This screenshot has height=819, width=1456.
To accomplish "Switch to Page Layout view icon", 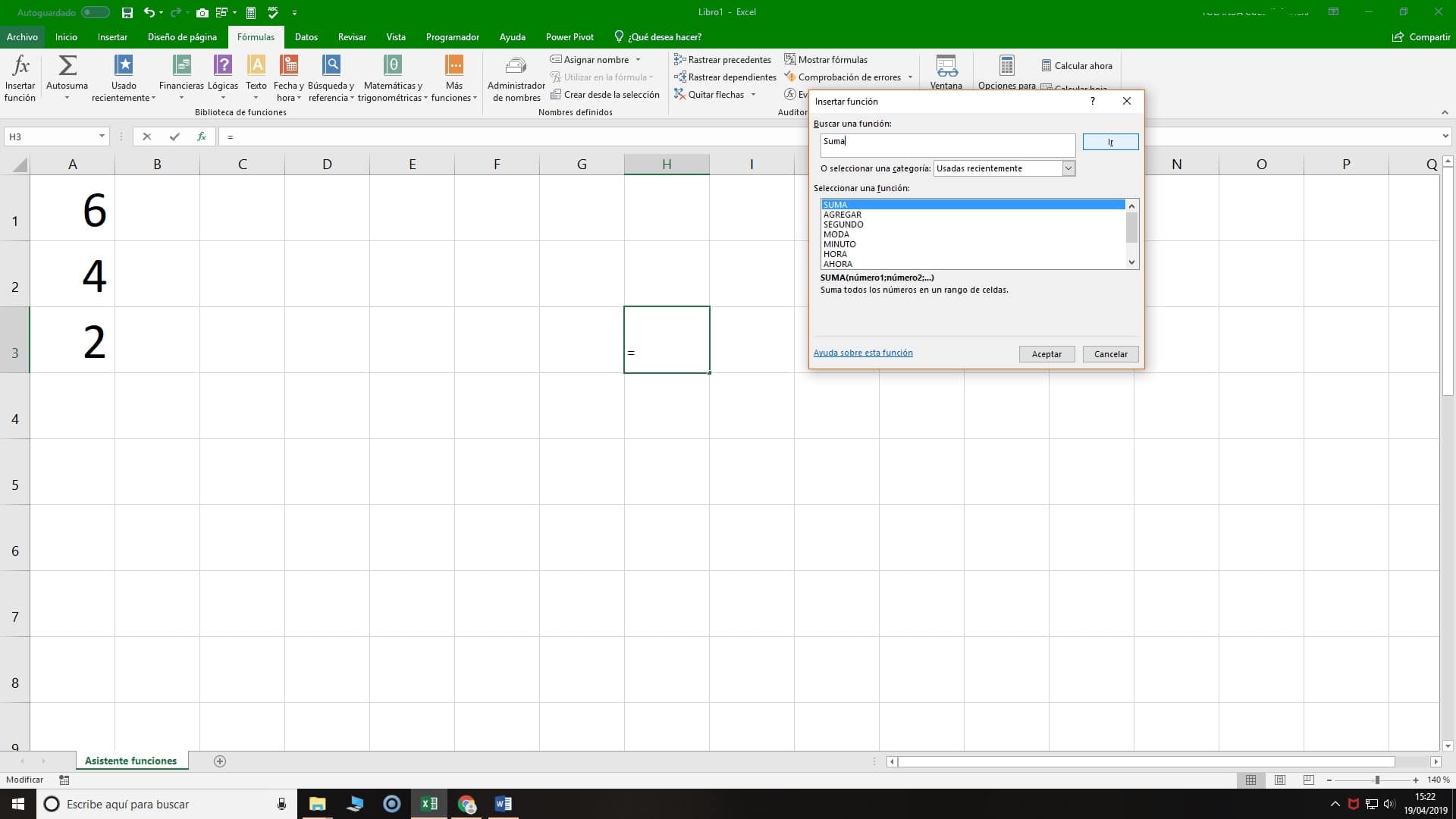I will click(x=1280, y=780).
